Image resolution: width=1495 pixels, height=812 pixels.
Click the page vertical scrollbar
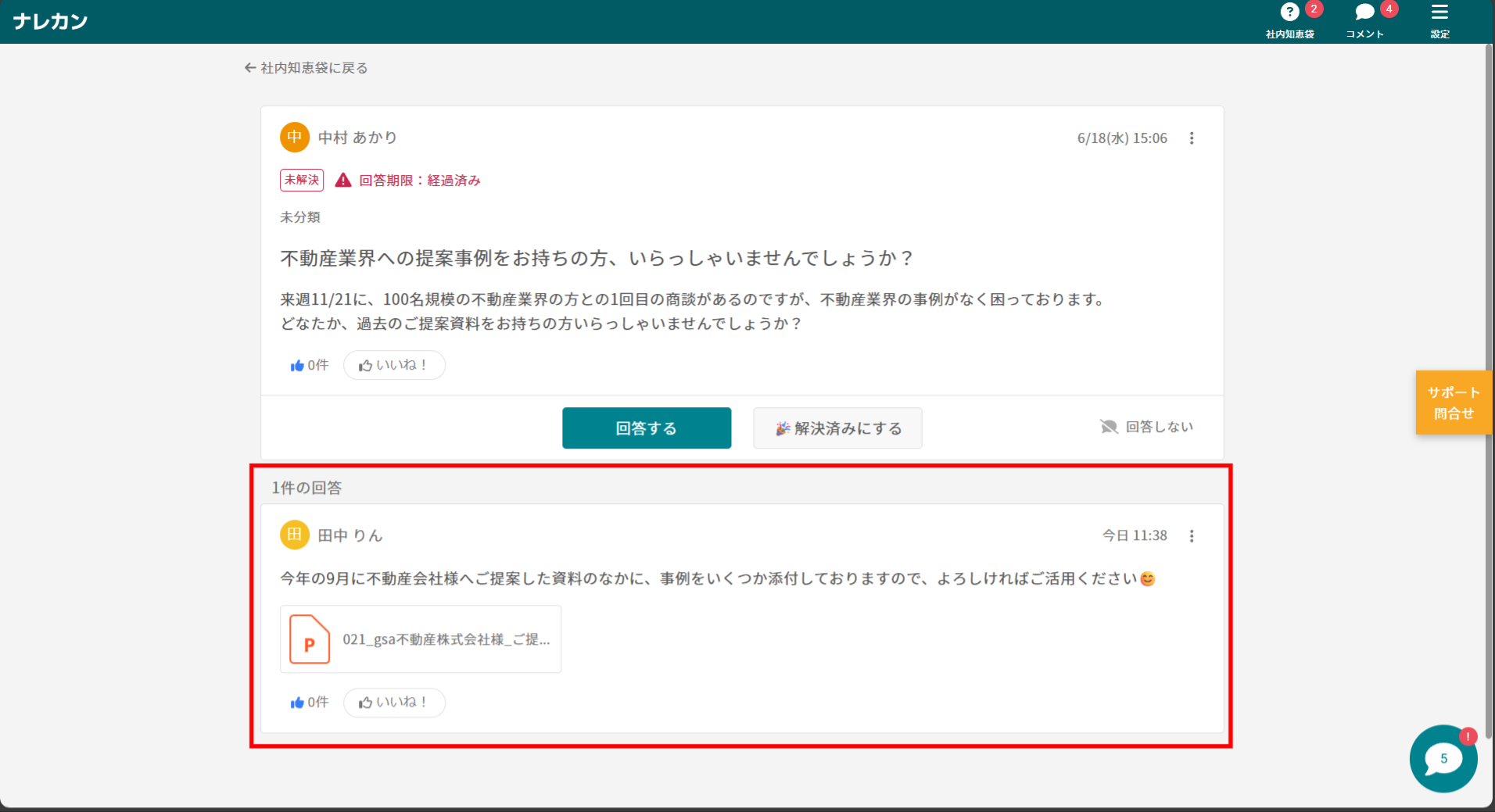[x=1489, y=391]
